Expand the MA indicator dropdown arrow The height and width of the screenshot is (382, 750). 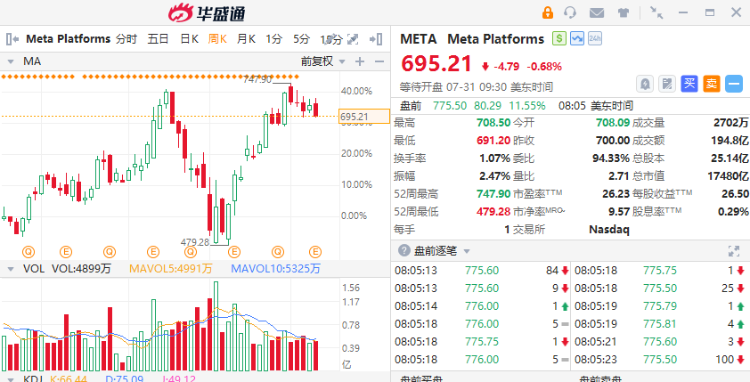(x=10, y=62)
